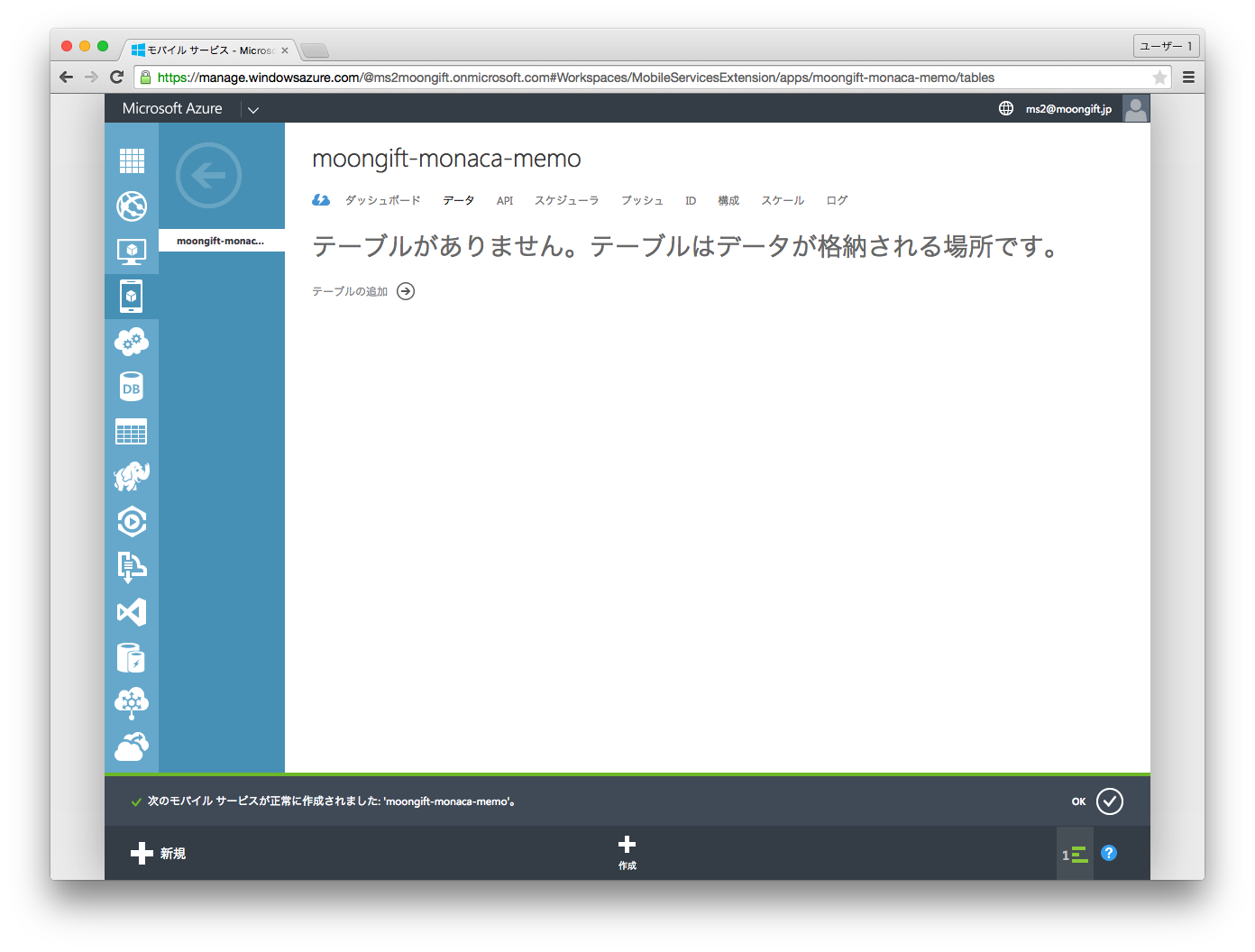
Task: Open the blue help question mark icon
Action: pyautogui.click(x=1109, y=853)
